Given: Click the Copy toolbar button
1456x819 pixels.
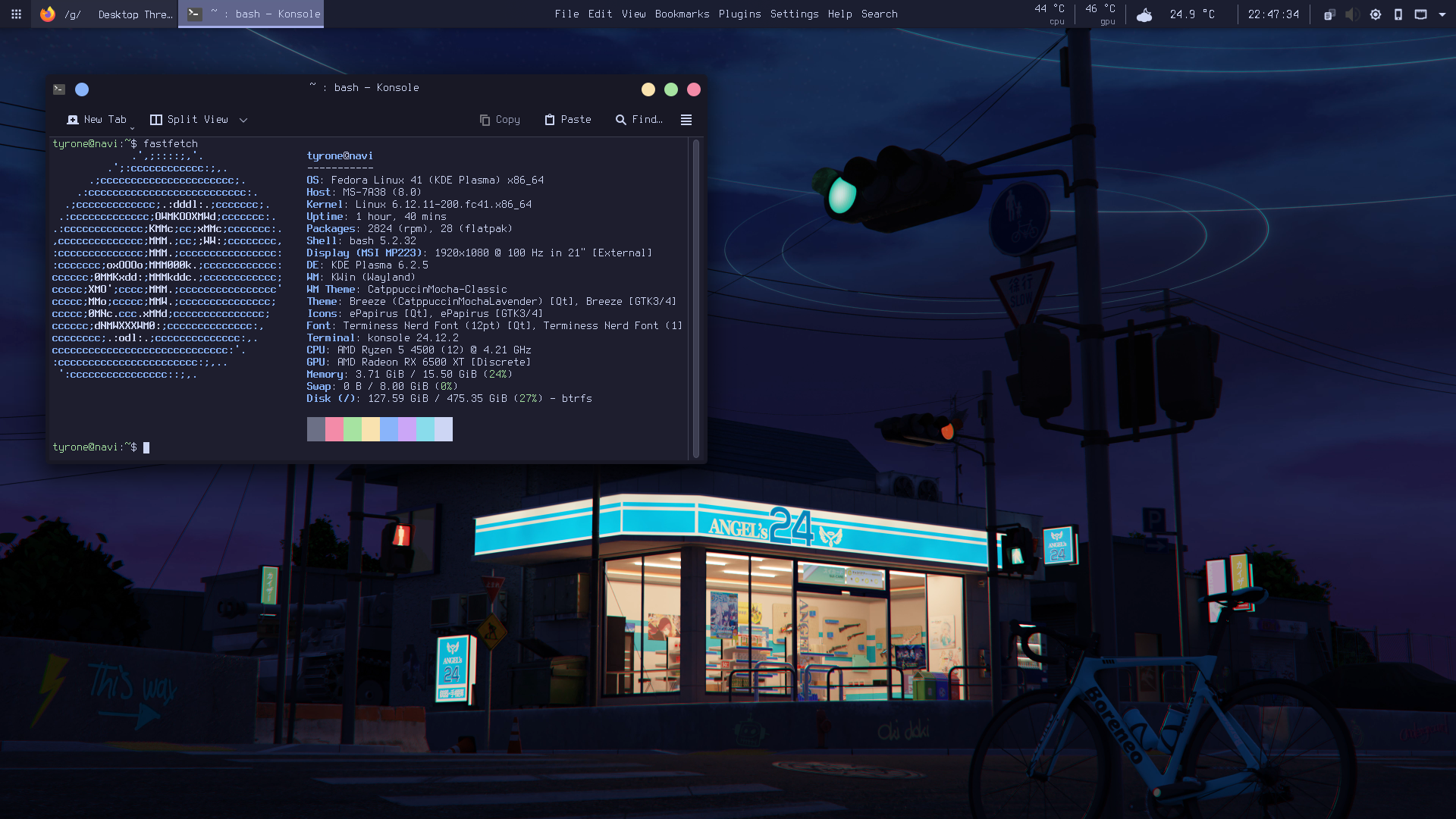Looking at the screenshot, I should click(x=500, y=120).
